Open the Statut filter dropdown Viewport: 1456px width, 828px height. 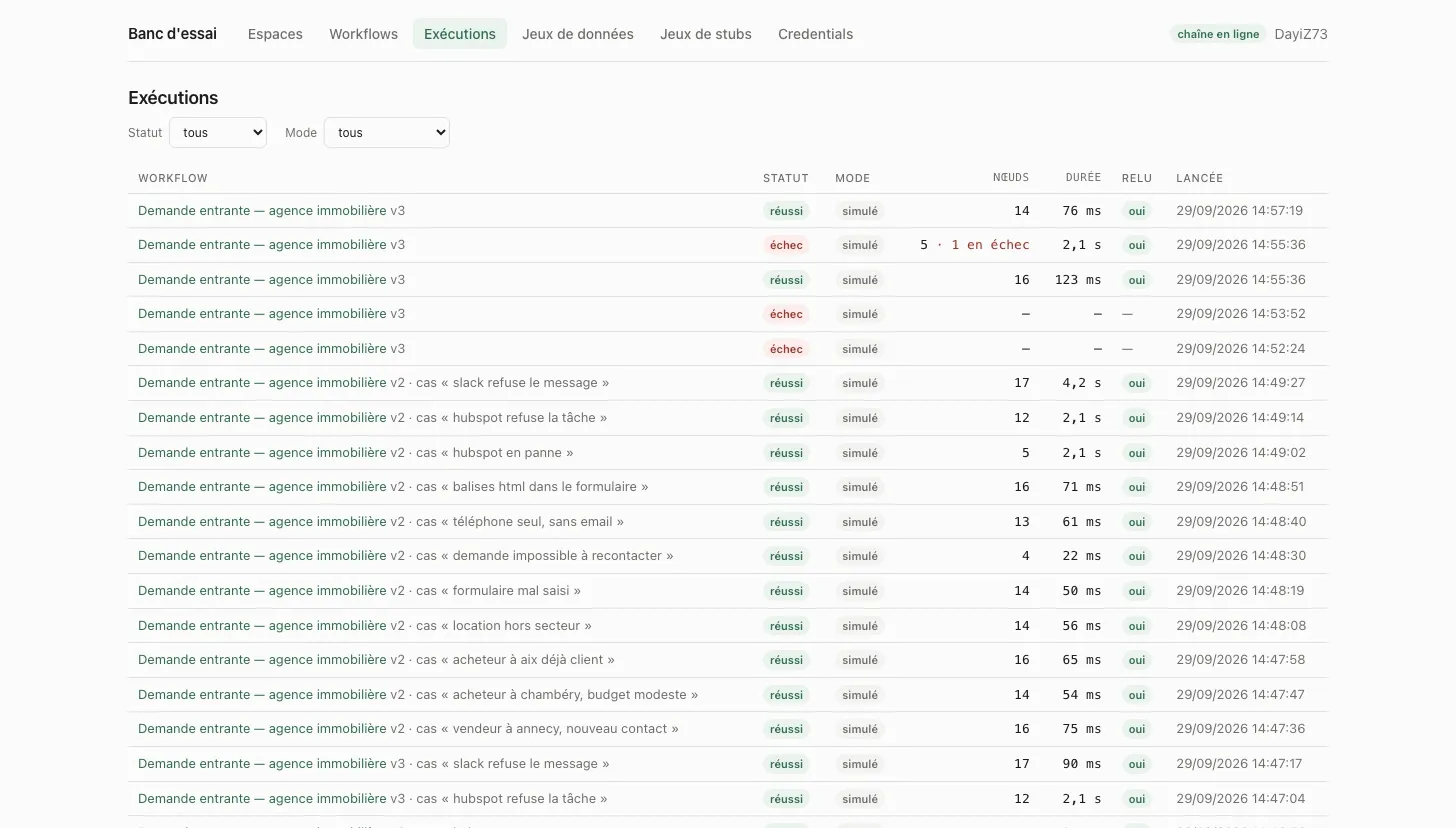point(218,132)
